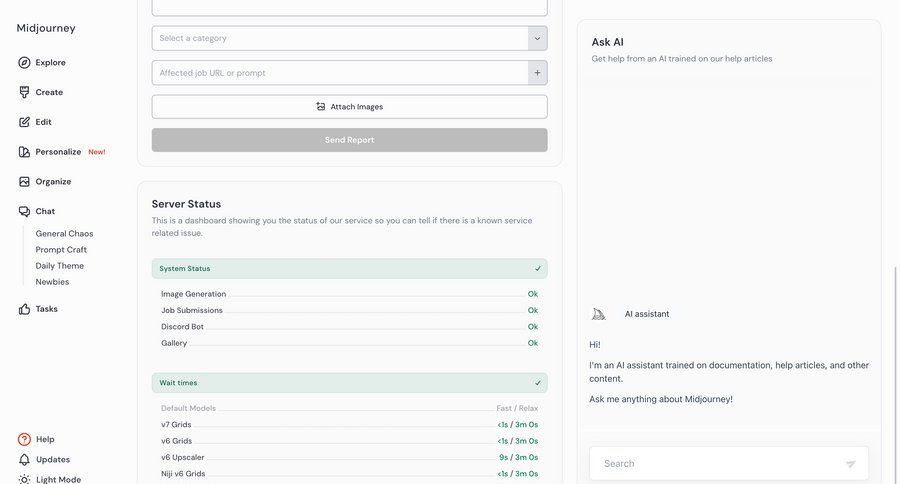
Task: Open the General Chaos chat room
Action: [x=64, y=234]
